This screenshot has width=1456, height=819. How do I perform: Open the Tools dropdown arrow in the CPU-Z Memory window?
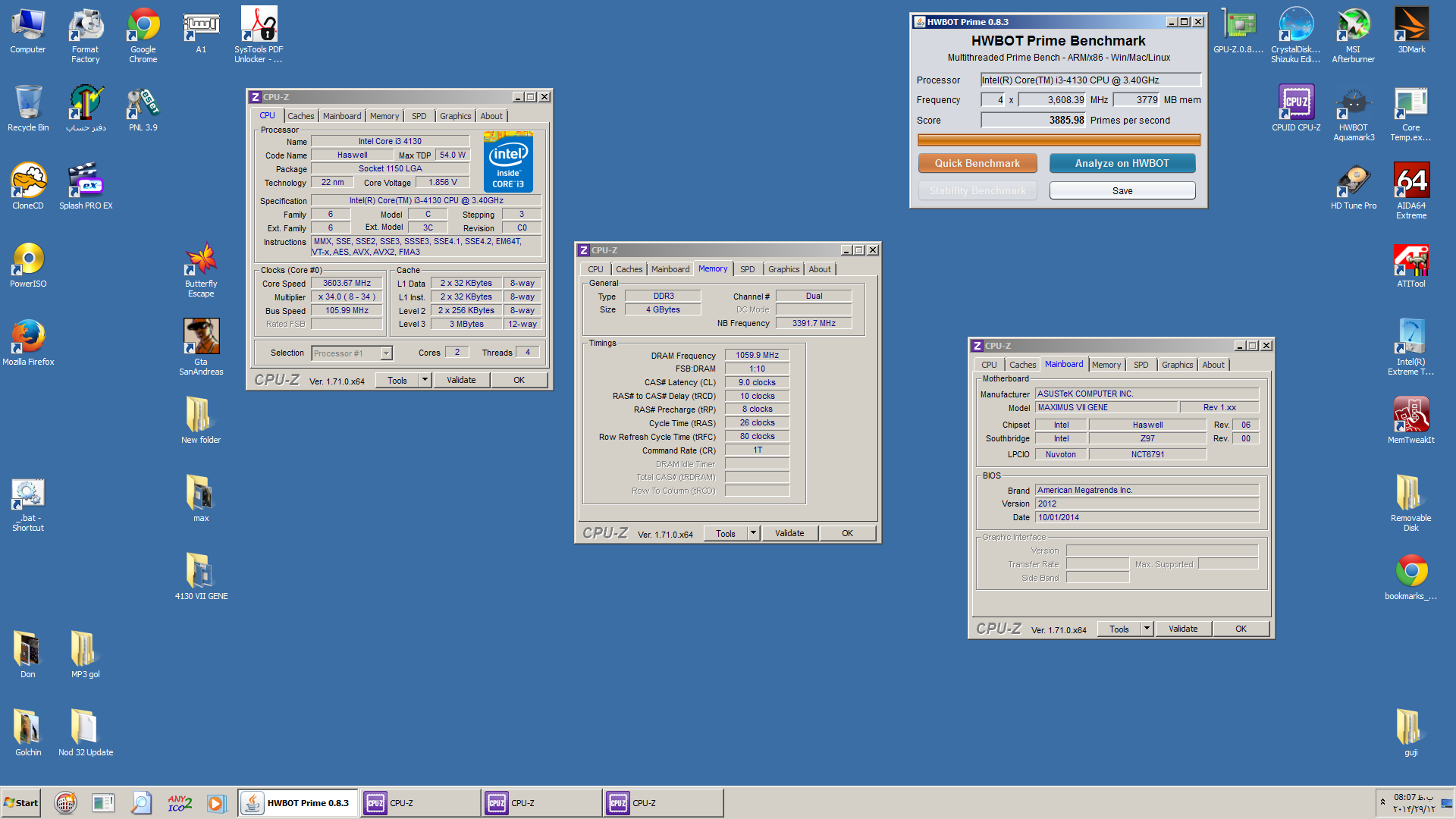pyautogui.click(x=753, y=533)
